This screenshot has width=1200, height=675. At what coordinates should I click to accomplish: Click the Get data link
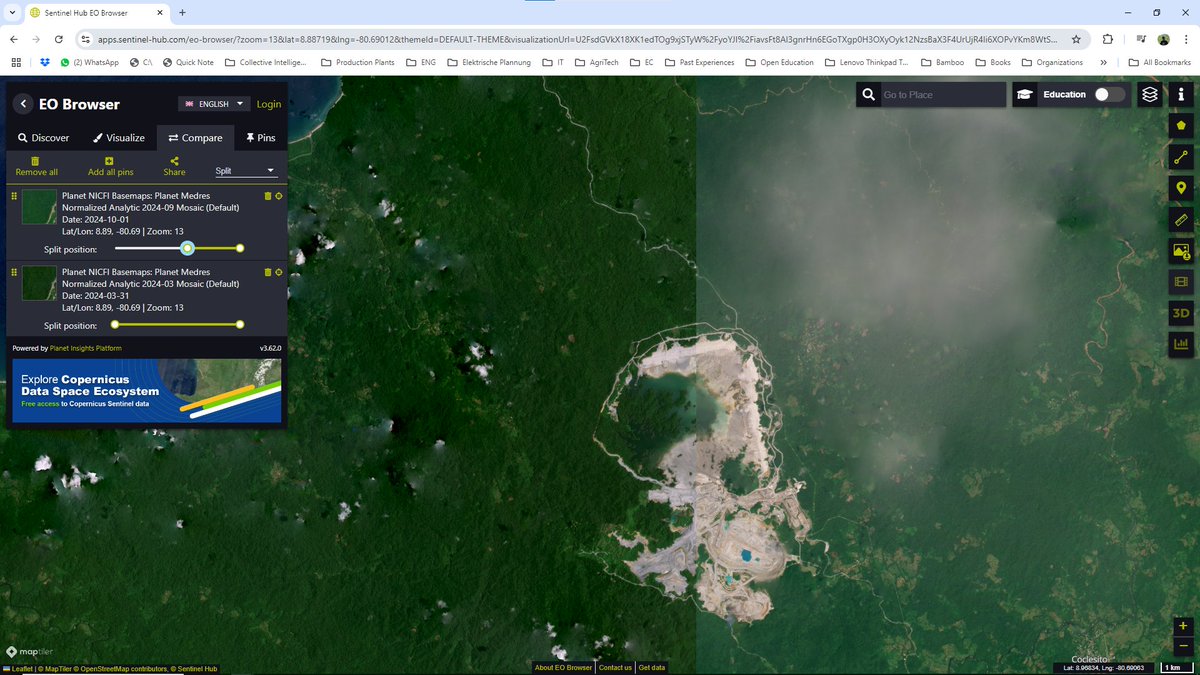[652, 667]
